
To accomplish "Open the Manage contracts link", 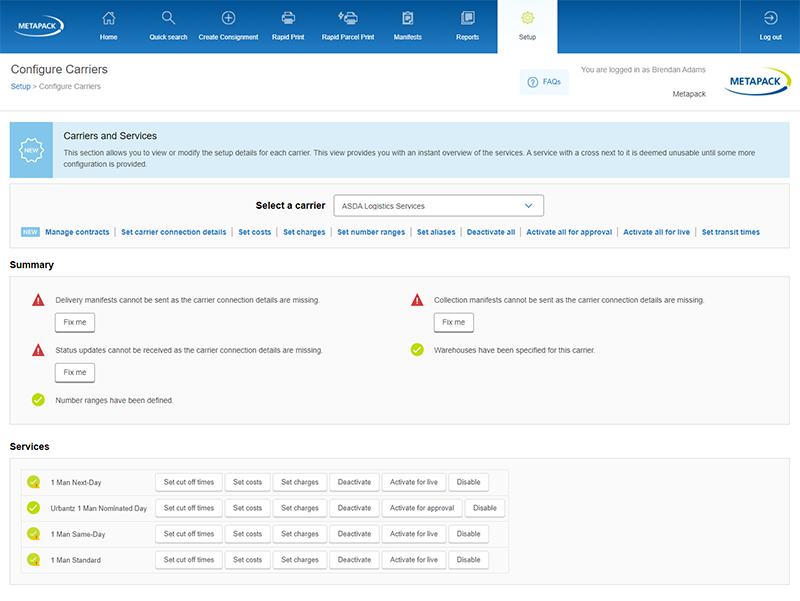I will click(x=77, y=232).
